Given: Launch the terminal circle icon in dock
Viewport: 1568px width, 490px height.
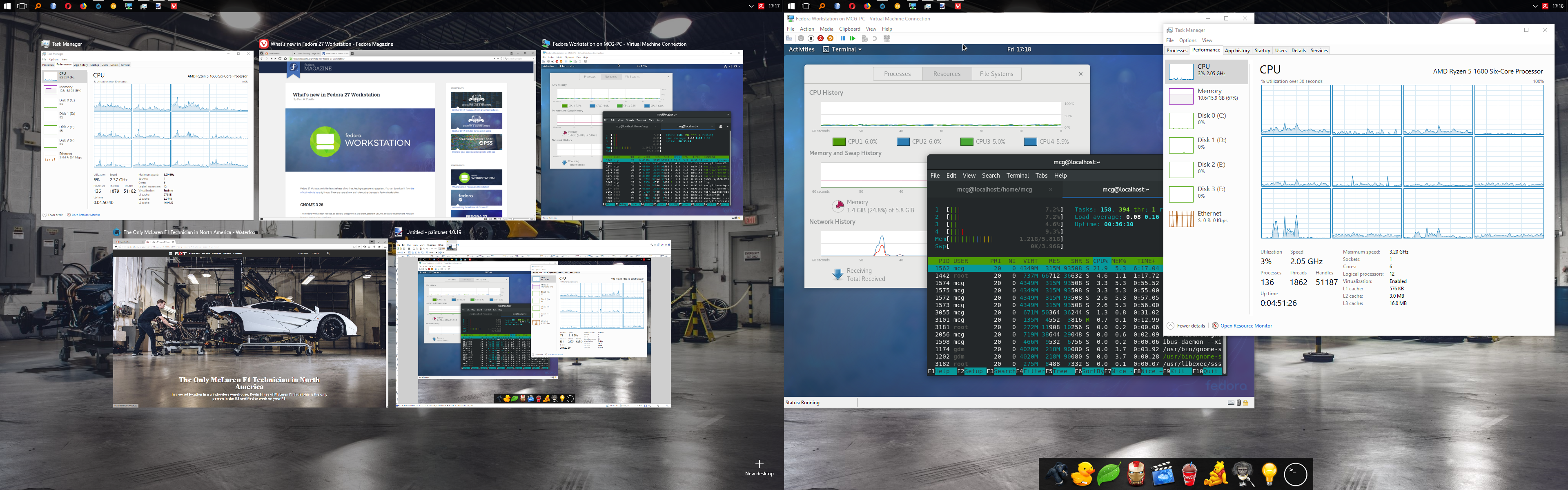Looking at the screenshot, I should (1295, 474).
